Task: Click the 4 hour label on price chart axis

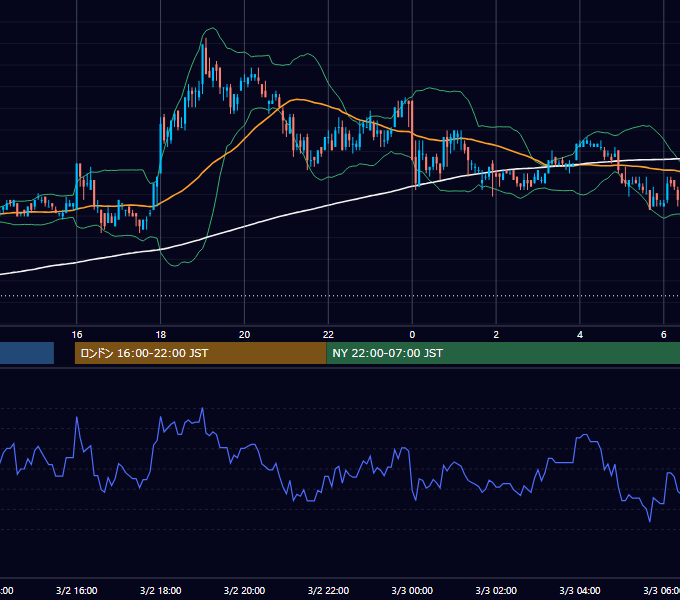Action: coord(580,334)
